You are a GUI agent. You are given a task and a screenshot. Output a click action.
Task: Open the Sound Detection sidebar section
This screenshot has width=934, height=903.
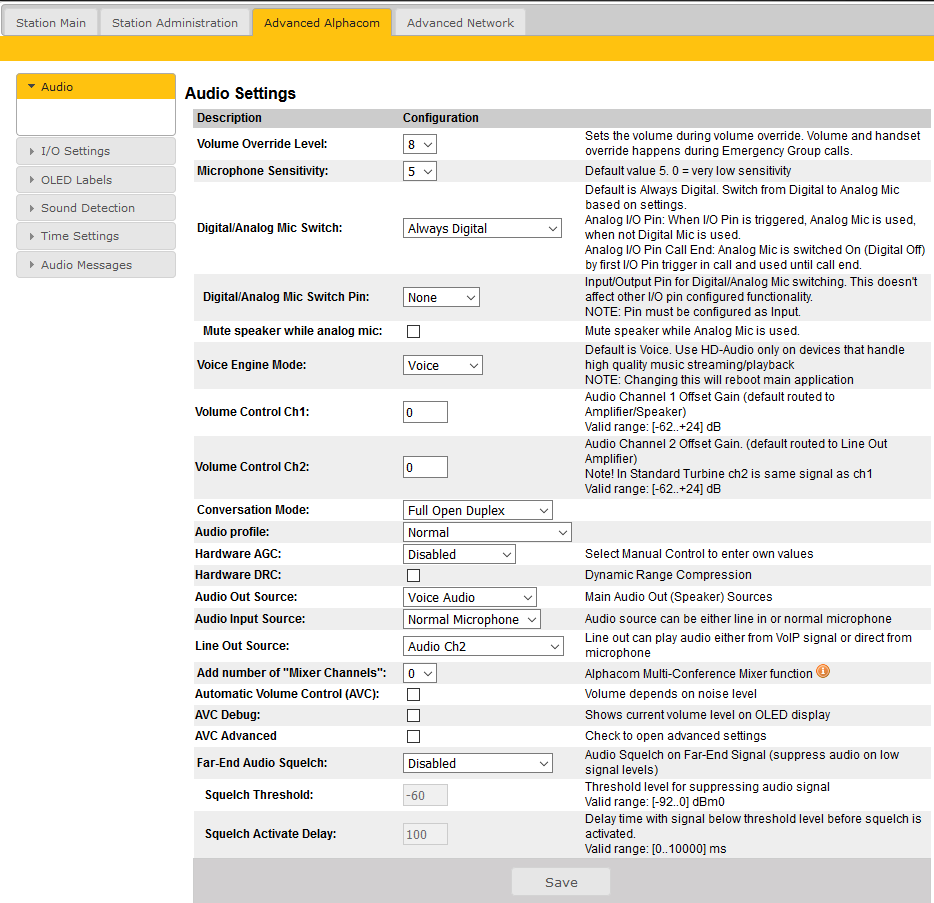[x=96, y=208]
